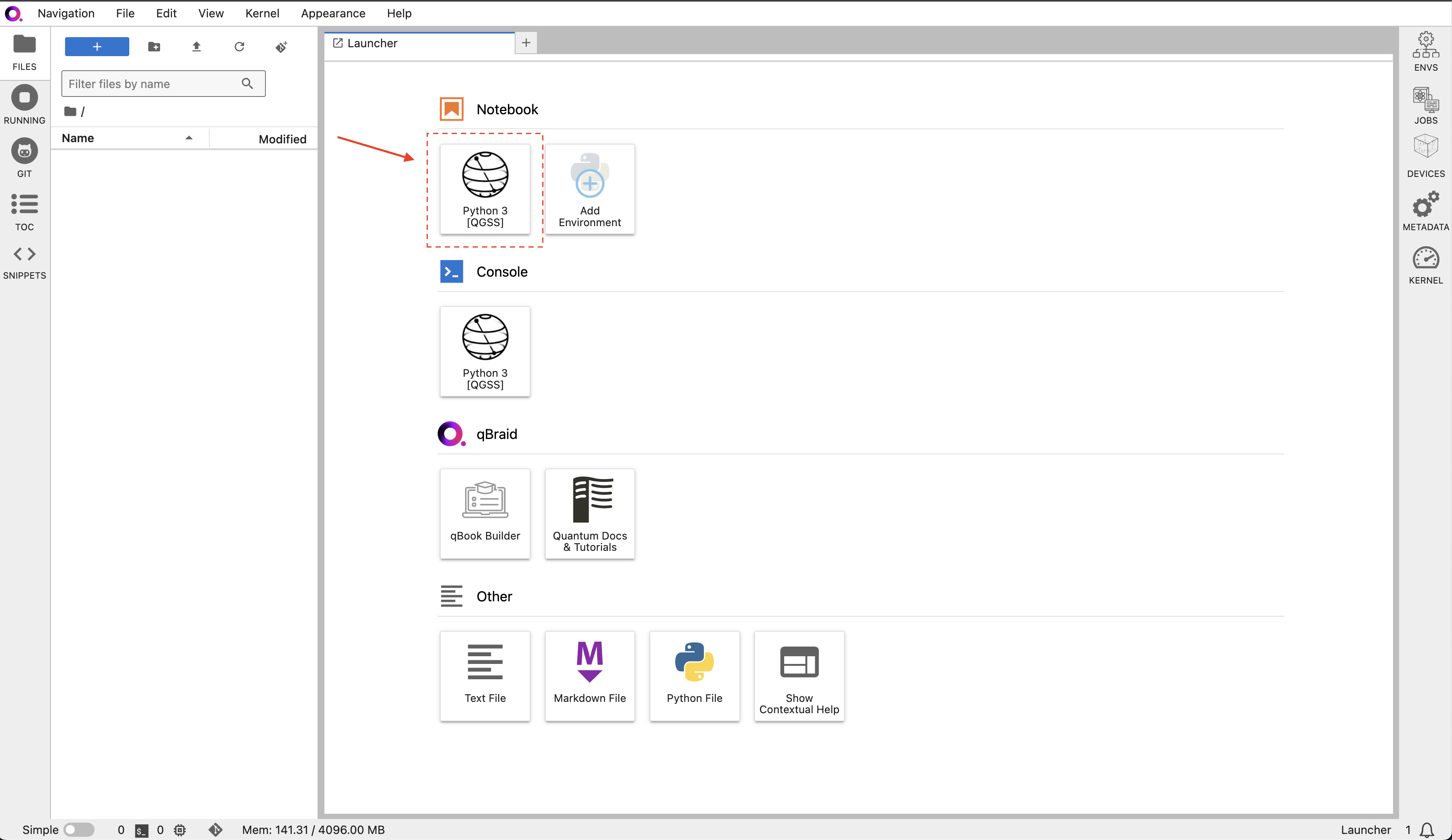
Task: Open the Kernel menu
Action: [x=262, y=13]
